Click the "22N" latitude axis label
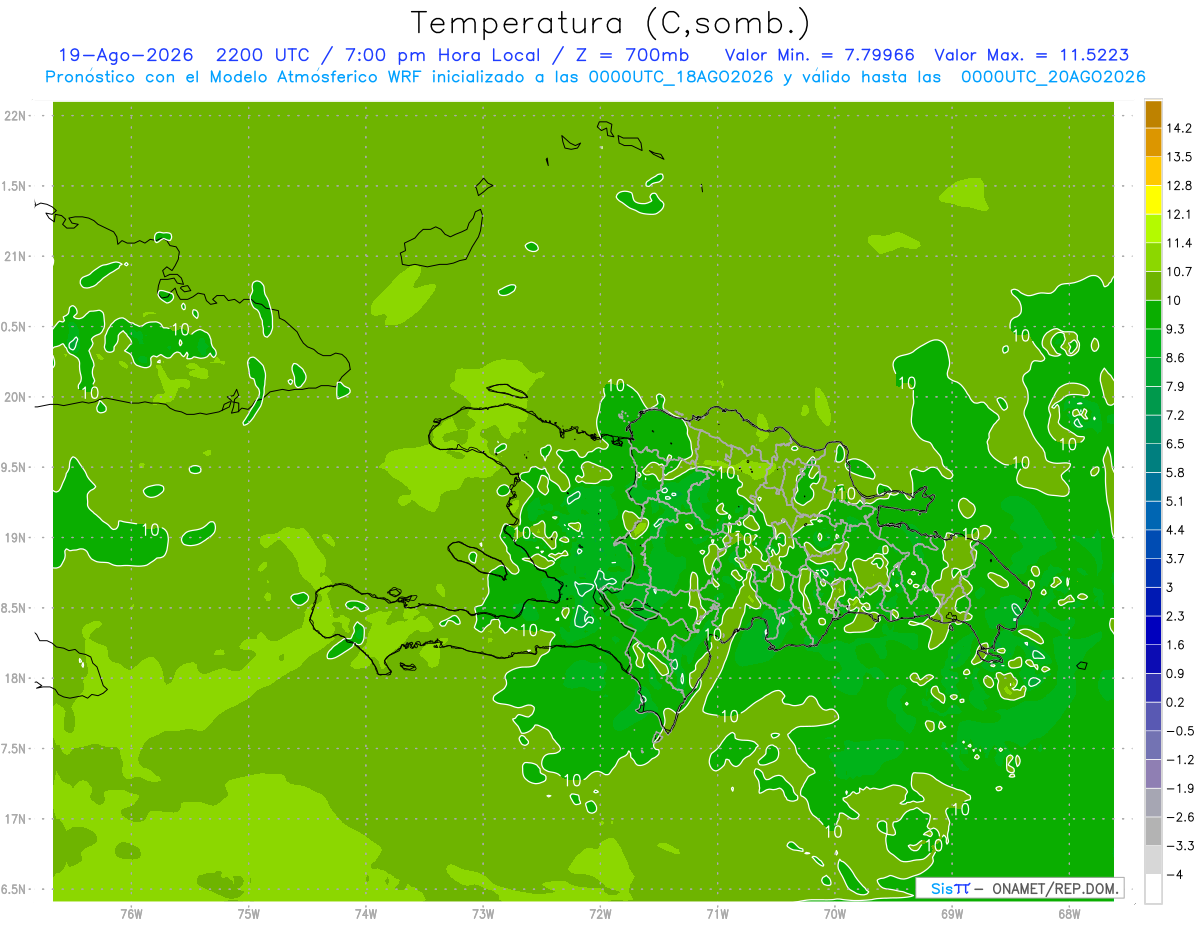The width and height of the screenshot is (1200, 927). [16, 115]
